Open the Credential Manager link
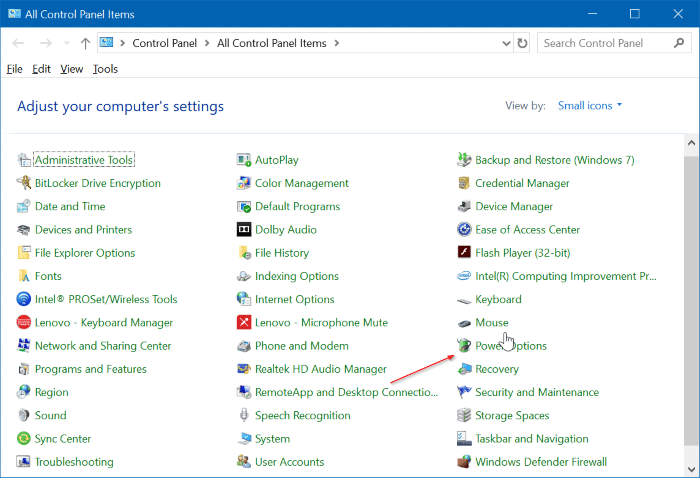 (x=522, y=183)
